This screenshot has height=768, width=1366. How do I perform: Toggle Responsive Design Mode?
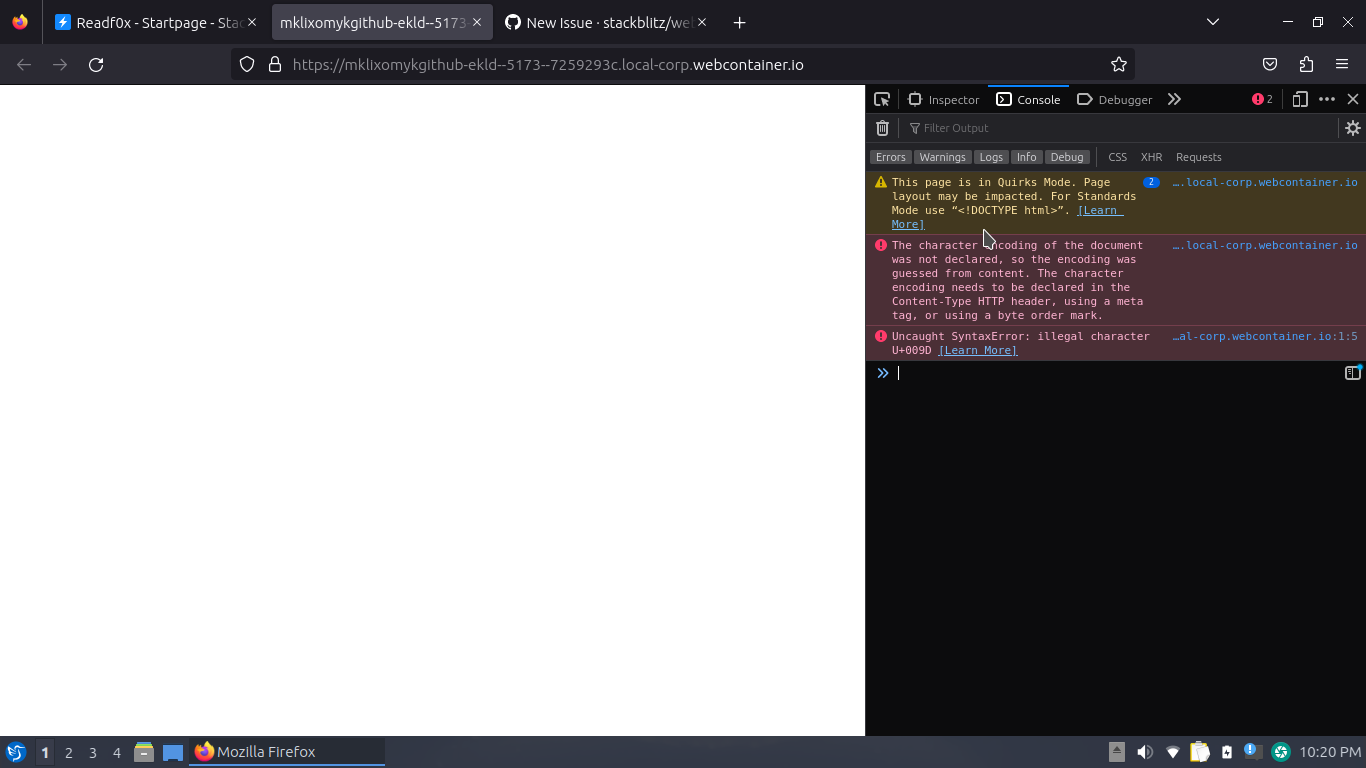(x=1299, y=99)
